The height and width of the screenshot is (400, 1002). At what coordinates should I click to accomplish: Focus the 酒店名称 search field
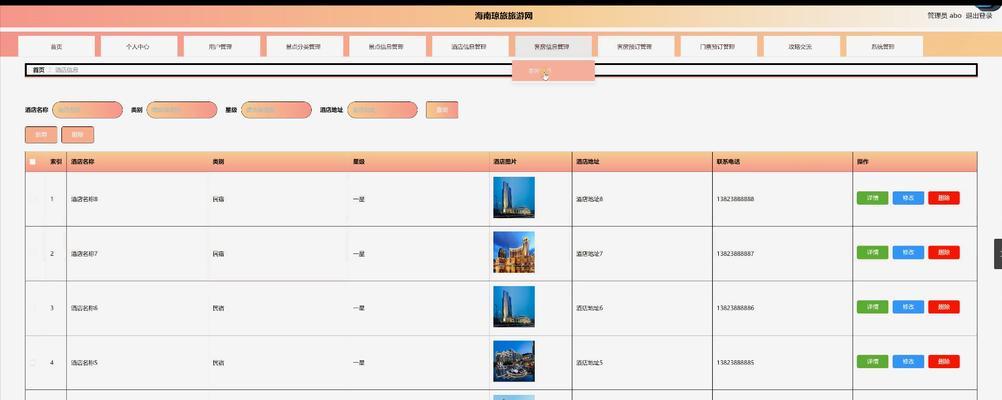[88, 110]
